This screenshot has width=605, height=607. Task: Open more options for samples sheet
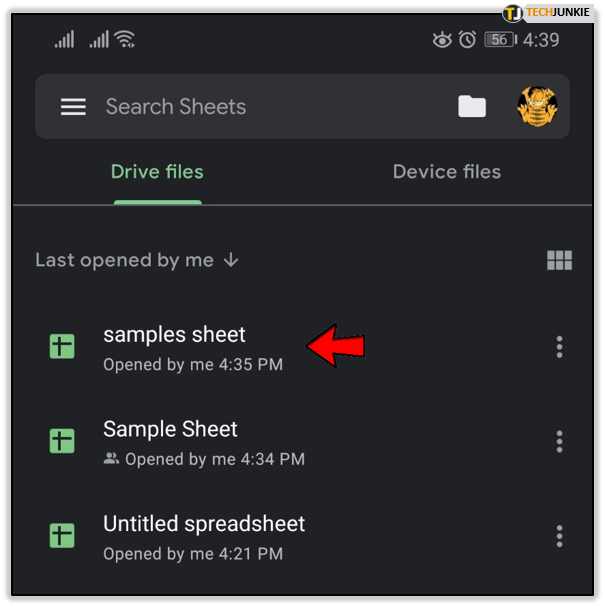tap(559, 347)
